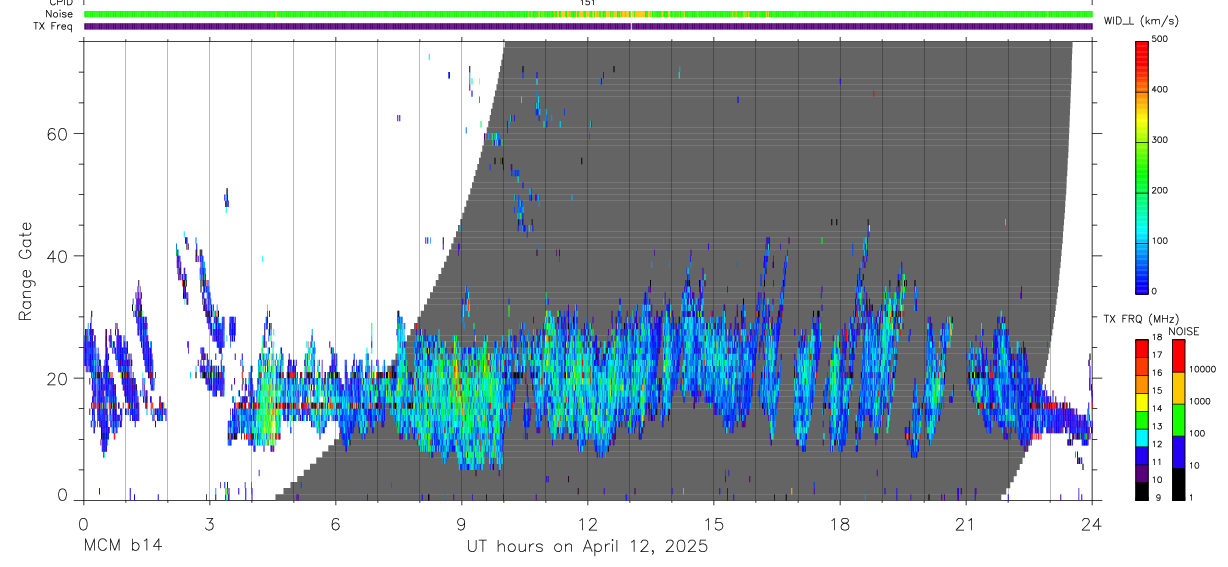Viewport: 1228px width, 567px height.
Task: Click the 'UT hours on April 12, 2025' label
Action: tap(587, 547)
